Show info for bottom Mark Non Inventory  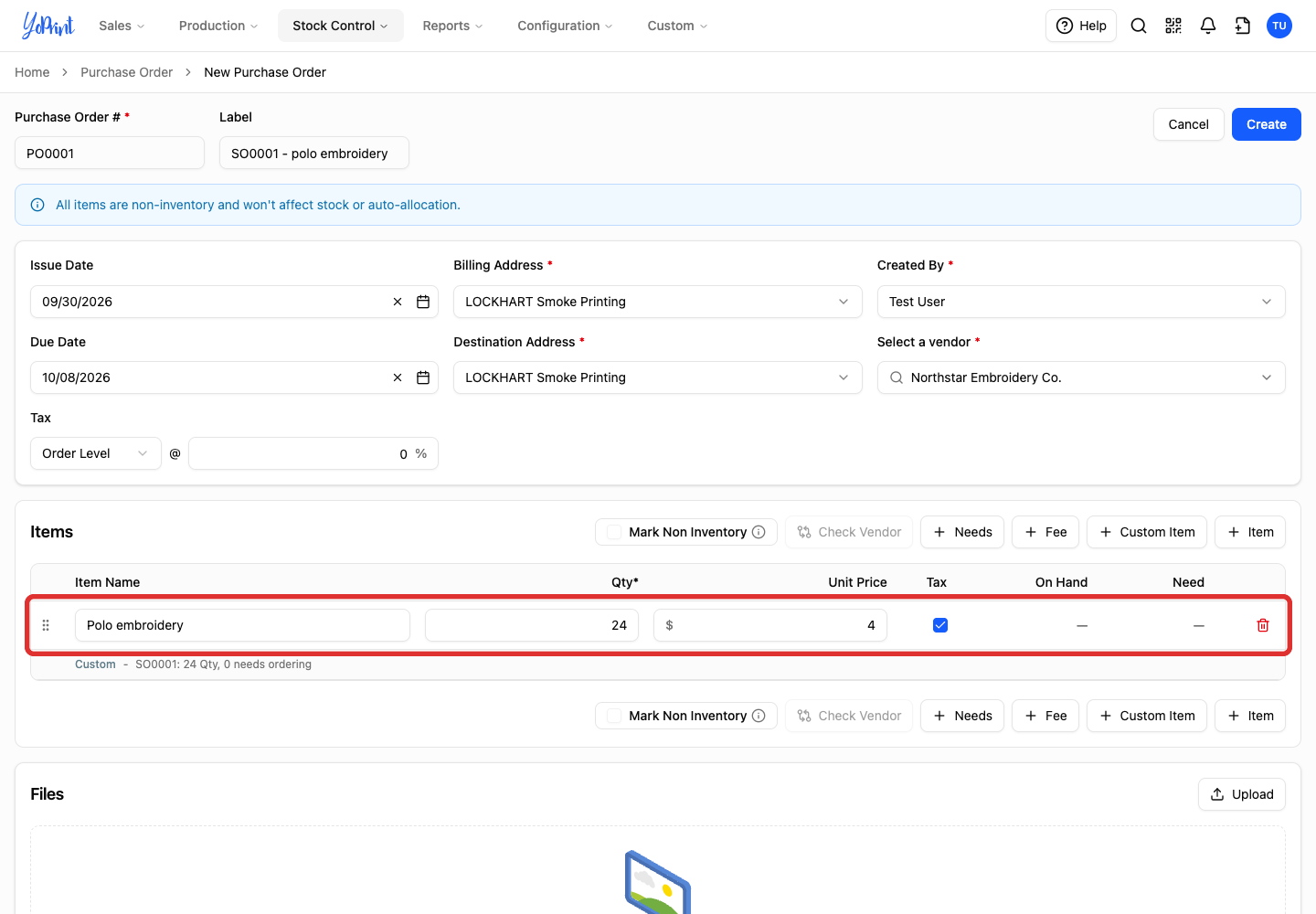(x=759, y=716)
